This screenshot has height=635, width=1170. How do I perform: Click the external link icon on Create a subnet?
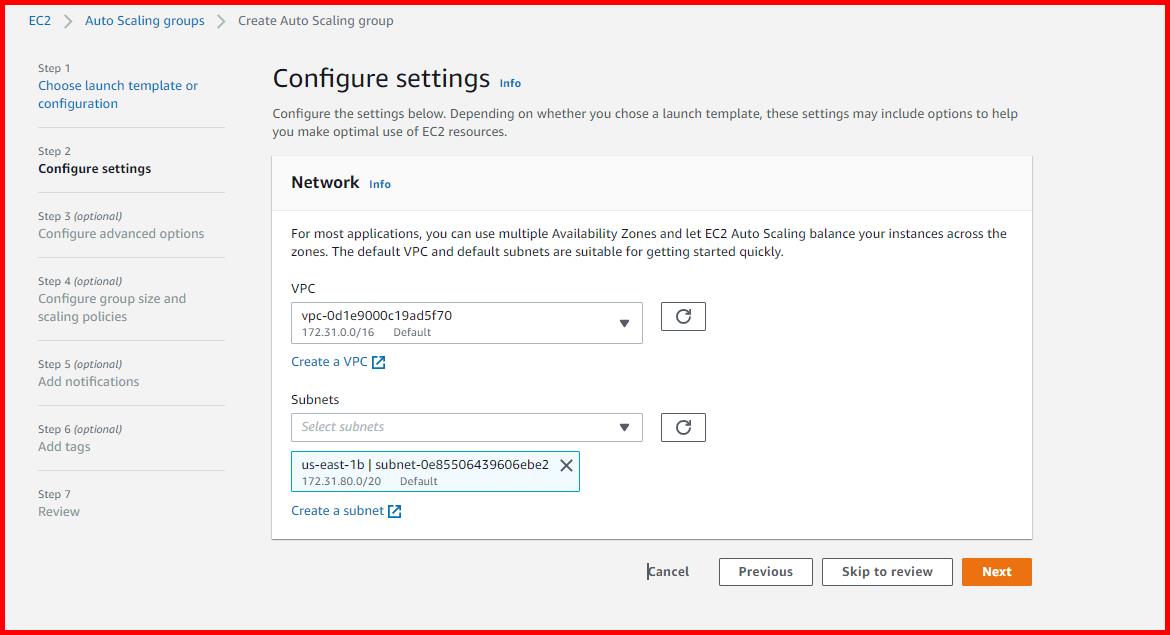[395, 510]
